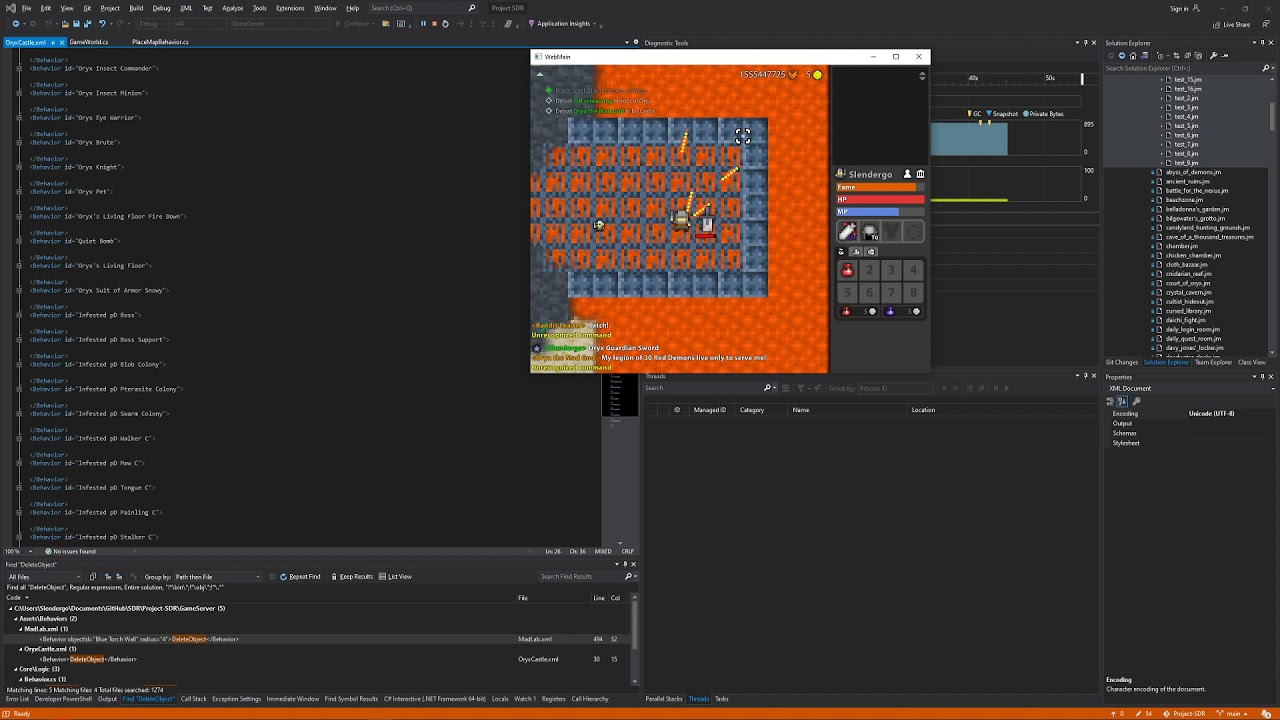Click the Repeat Find button
This screenshot has height=720, width=1280.
tap(301, 576)
